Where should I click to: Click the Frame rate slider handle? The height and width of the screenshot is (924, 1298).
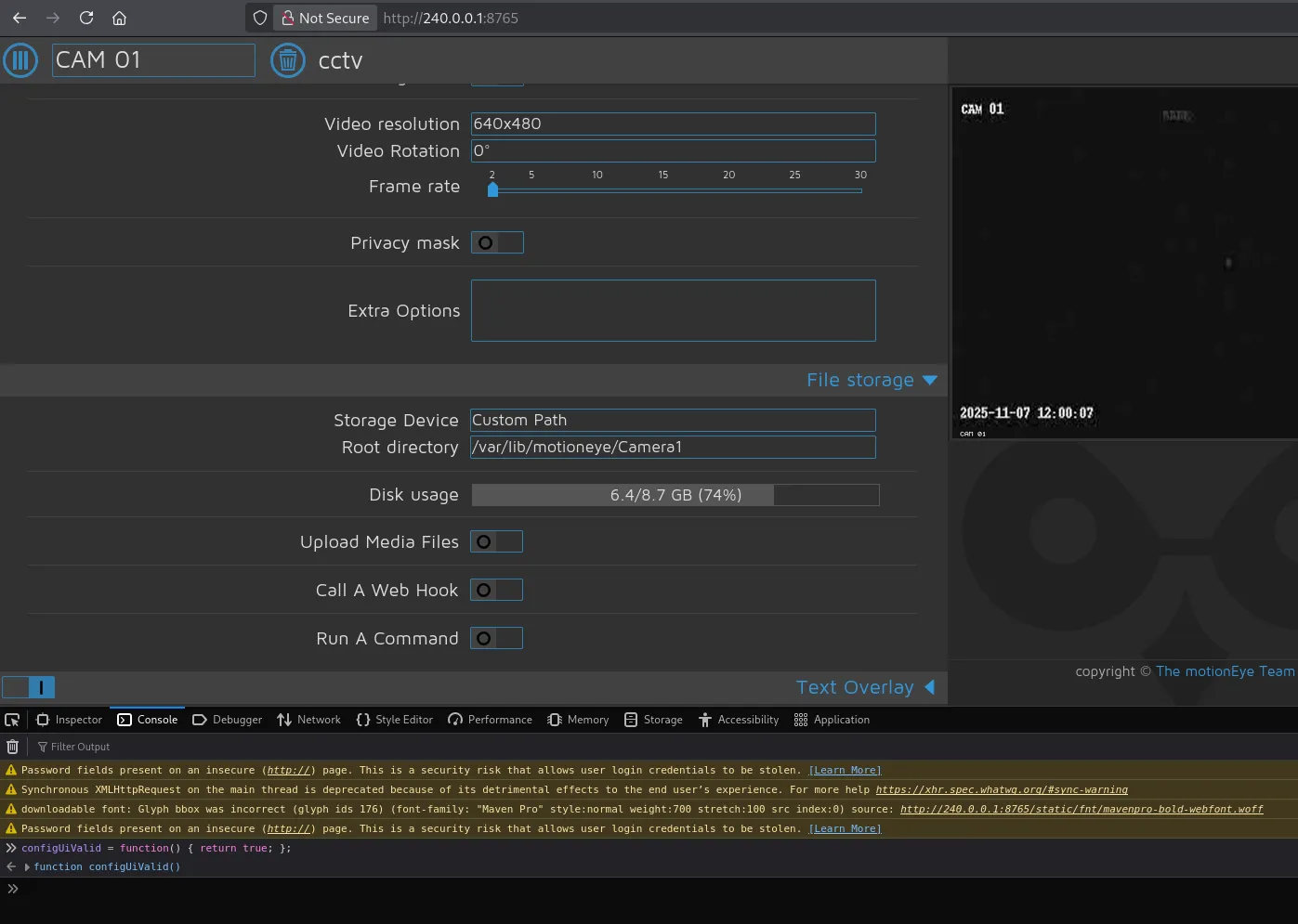tap(492, 190)
